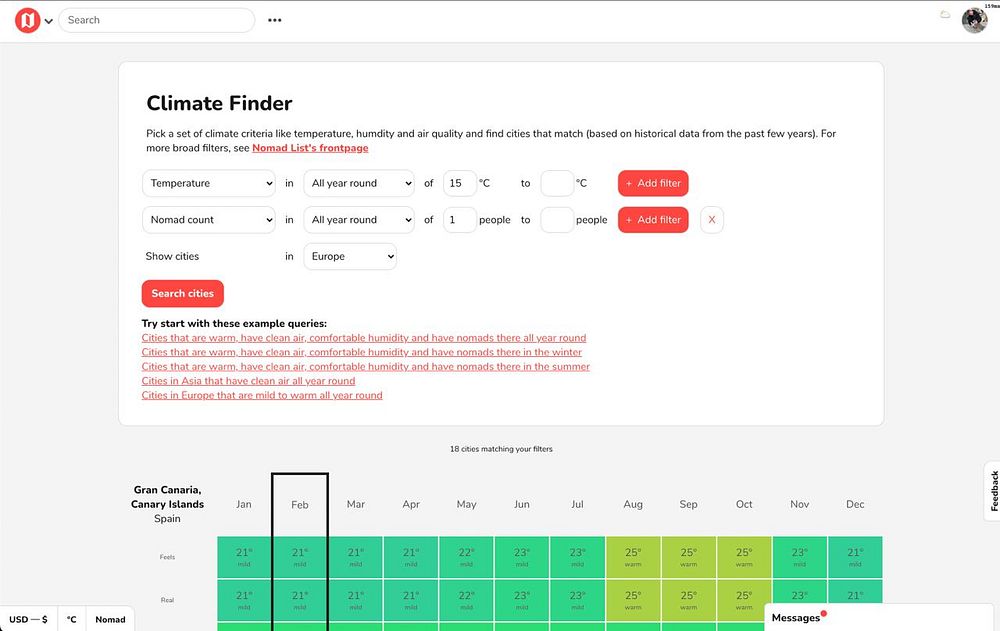Click the Real row label
Image resolution: width=1000 pixels, height=631 pixels.
pyautogui.click(x=167, y=600)
